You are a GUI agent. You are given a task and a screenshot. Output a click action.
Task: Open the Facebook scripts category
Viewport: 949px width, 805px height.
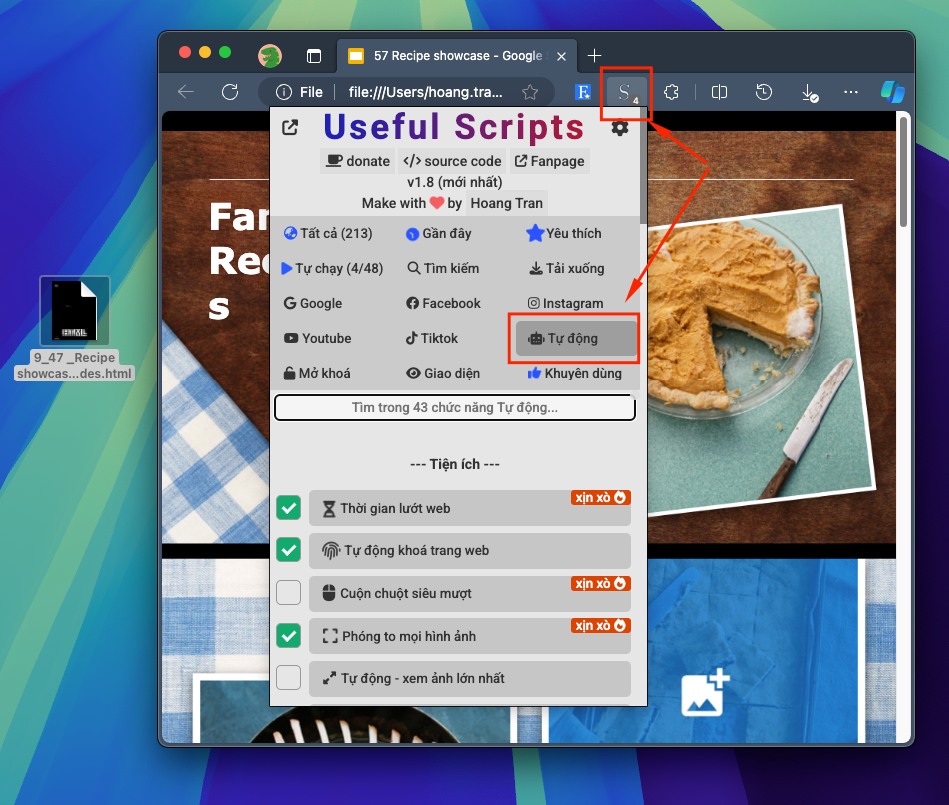click(x=443, y=303)
